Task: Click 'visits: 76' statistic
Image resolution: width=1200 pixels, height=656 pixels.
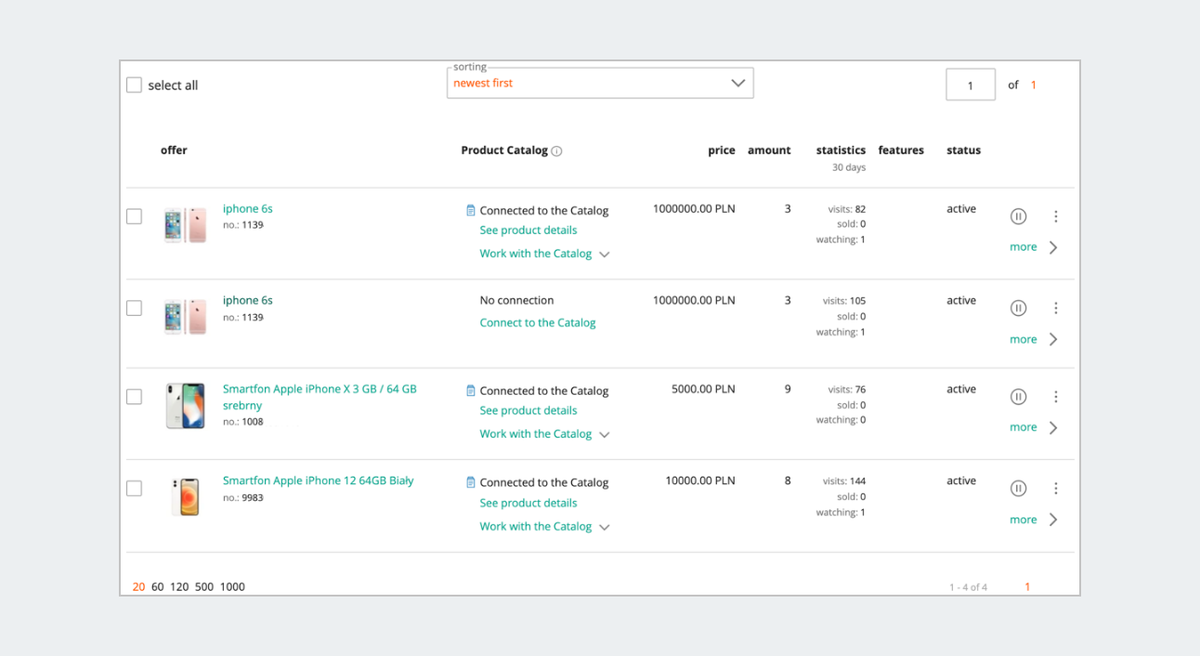Action: click(847, 389)
